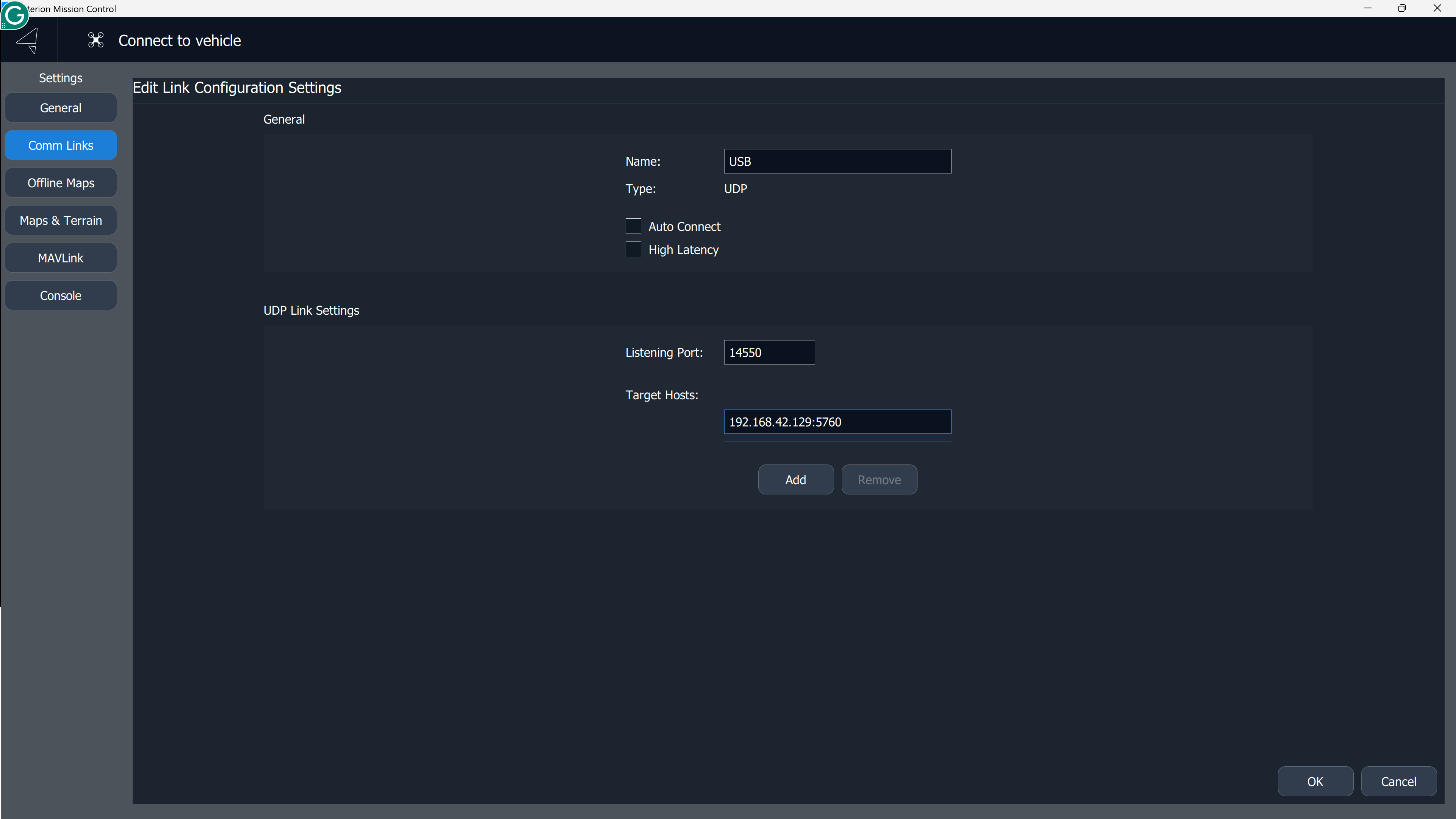Click the green G app logo icon
Image resolution: width=1456 pixels, height=819 pixels.
14,14
